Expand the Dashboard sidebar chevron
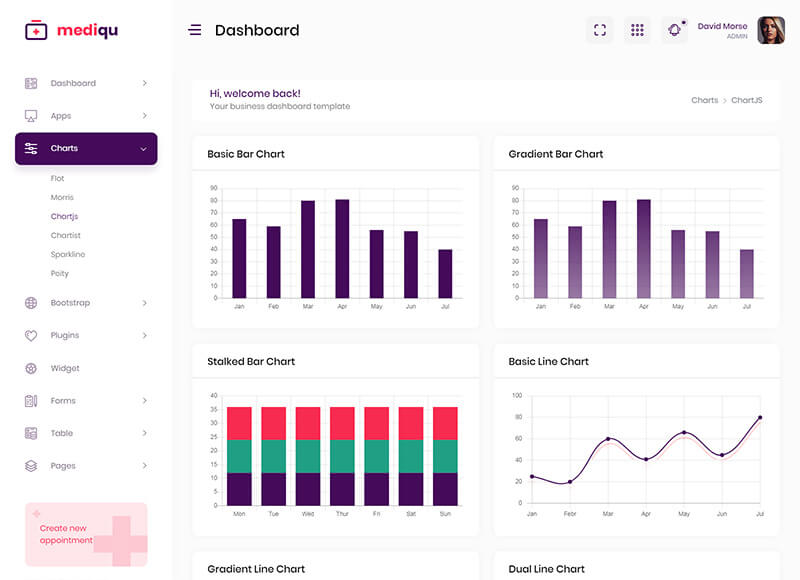The height and width of the screenshot is (580, 800). point(144,83)
